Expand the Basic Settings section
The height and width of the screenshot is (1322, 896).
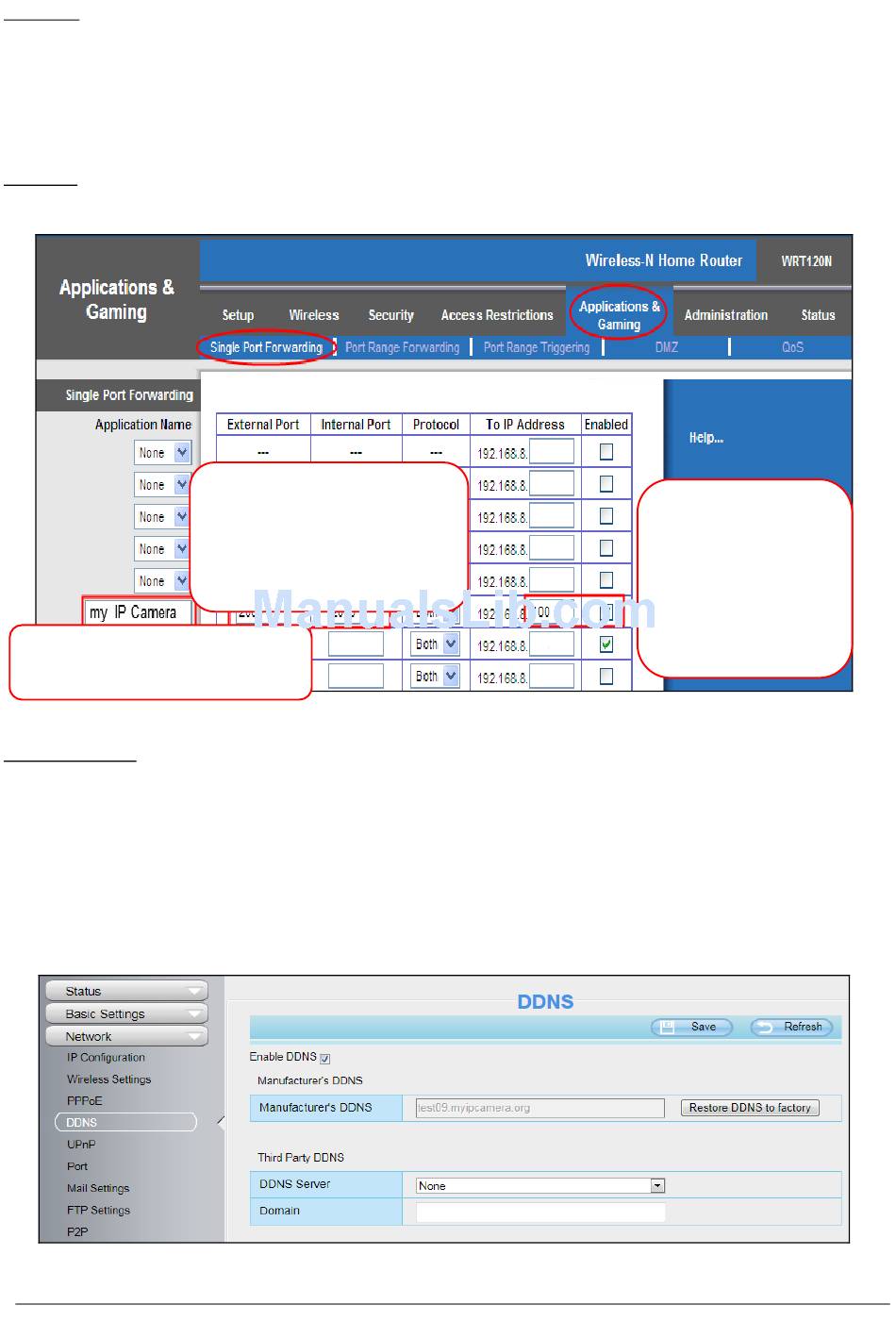tap(126, 1013)
